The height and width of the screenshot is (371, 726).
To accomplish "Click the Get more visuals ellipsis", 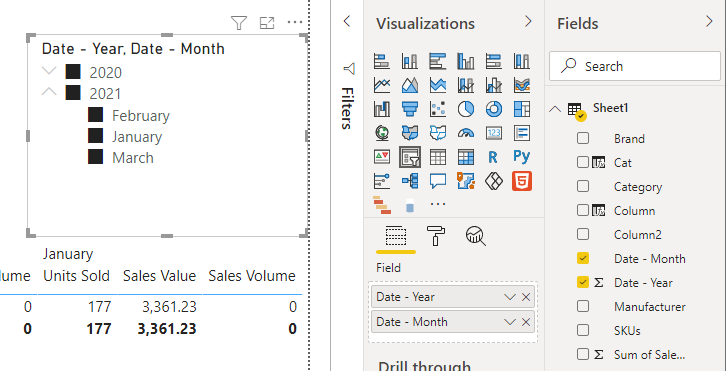I will point(438,204).
